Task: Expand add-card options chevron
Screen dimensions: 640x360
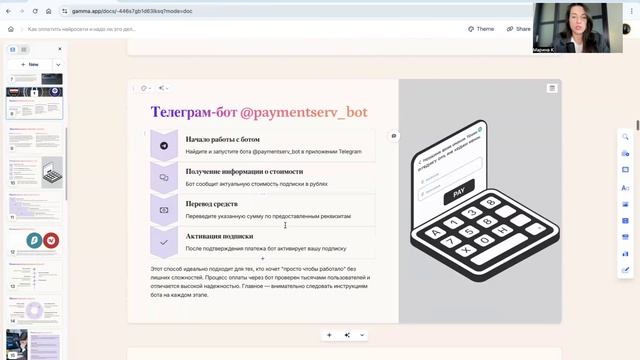Action: (362, 335)
